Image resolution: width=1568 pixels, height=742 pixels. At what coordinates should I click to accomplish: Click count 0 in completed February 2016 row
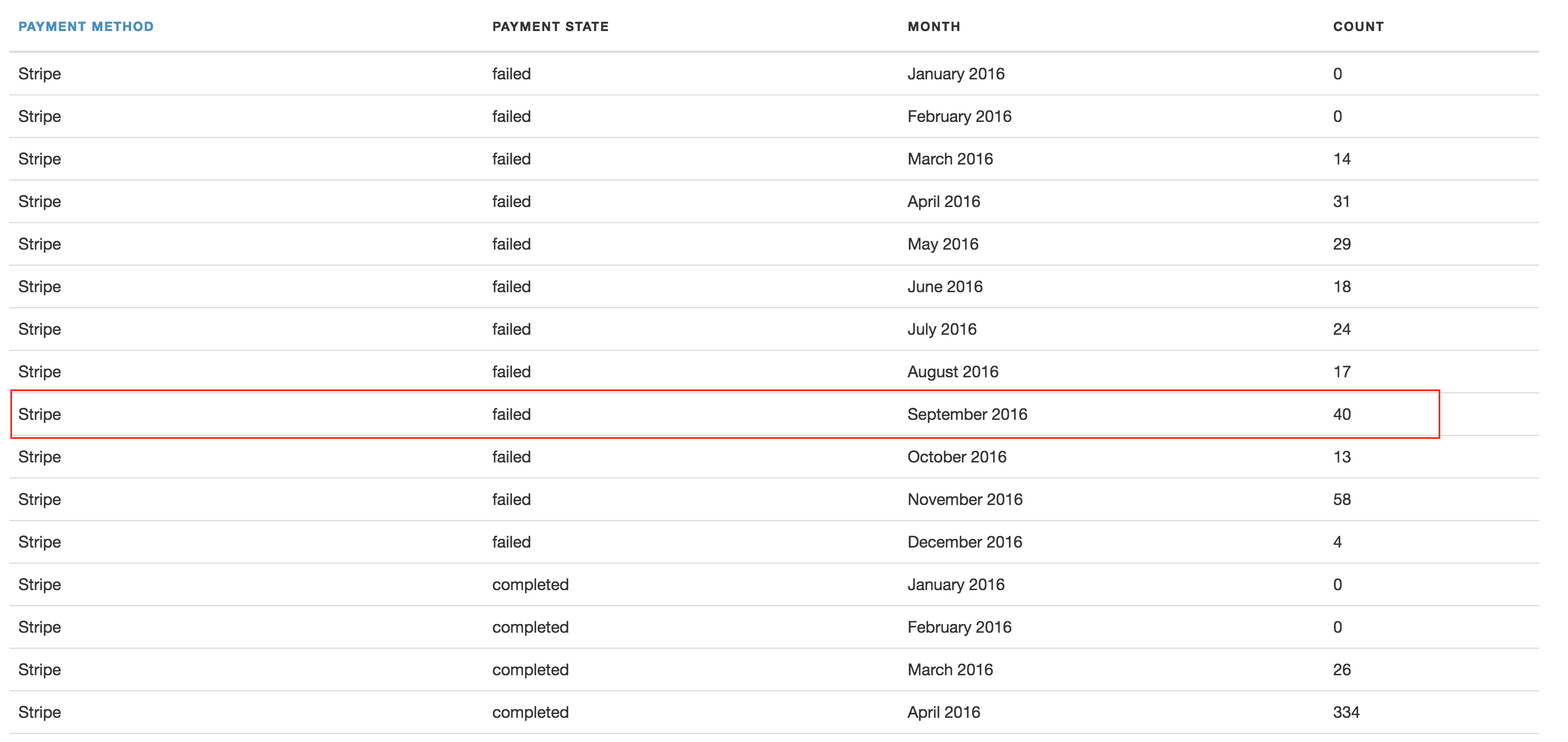point(1337,628)
